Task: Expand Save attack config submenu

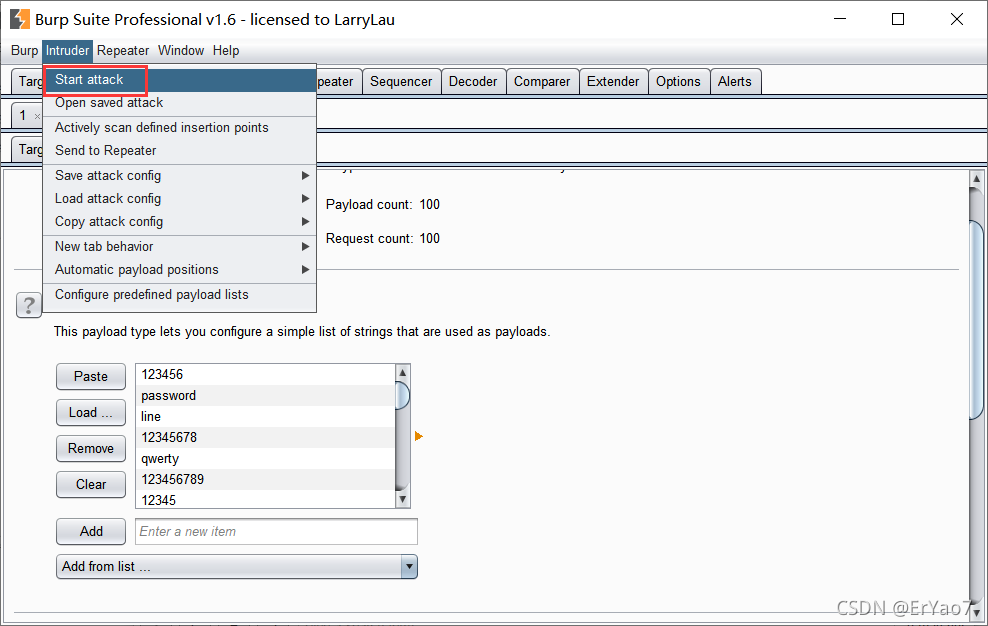Action: (x=180, y=176)
